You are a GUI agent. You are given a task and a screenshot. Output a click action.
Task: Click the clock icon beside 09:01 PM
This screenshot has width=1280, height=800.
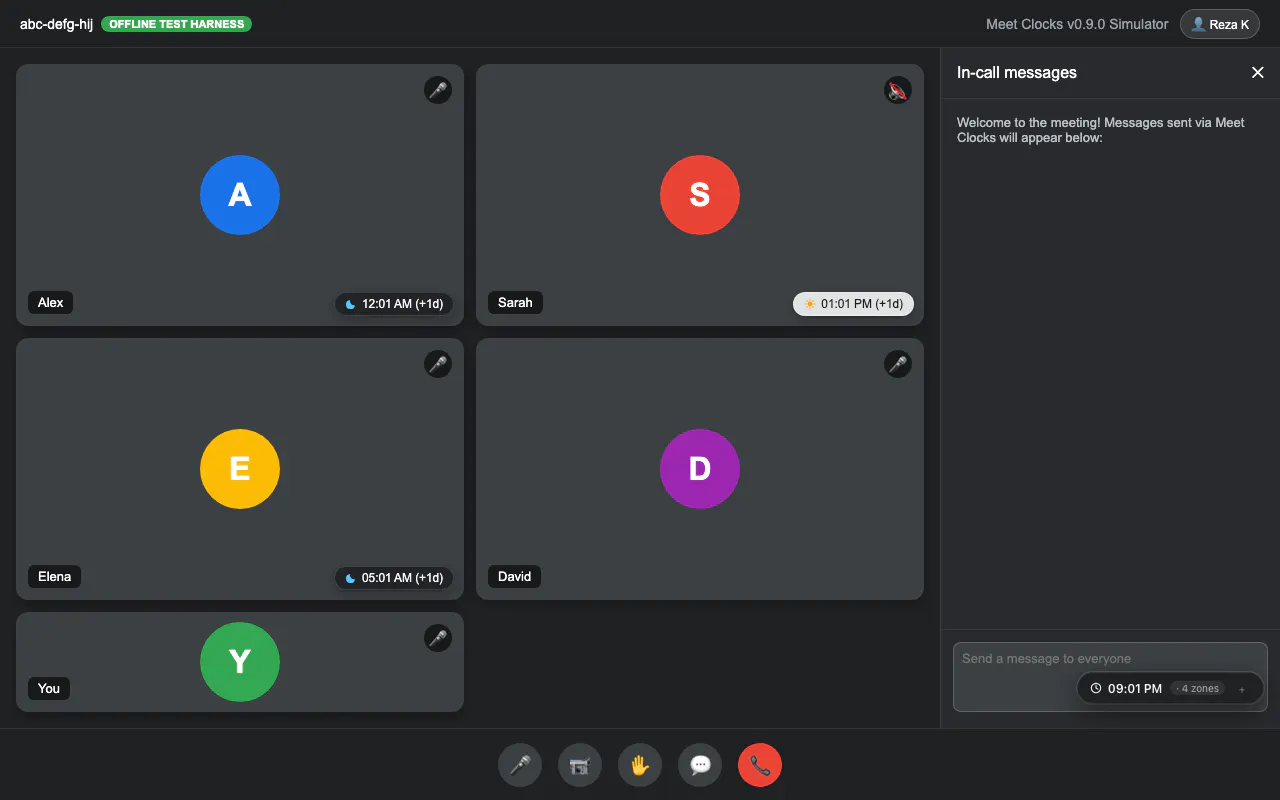click(x=1096, y=689)
